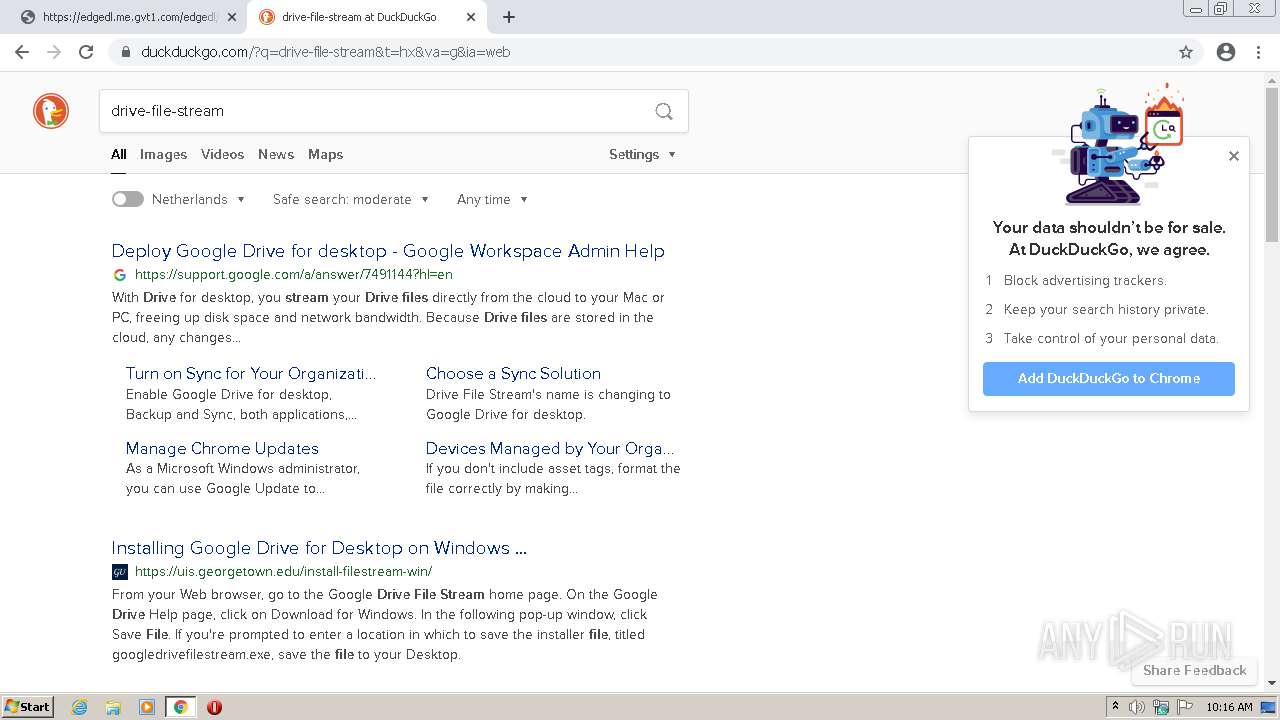This screenshot has width=1280, height=720.
Task: Toggle the Netherlands region switch
Action: pyautogui.click(x=127, y=199)
